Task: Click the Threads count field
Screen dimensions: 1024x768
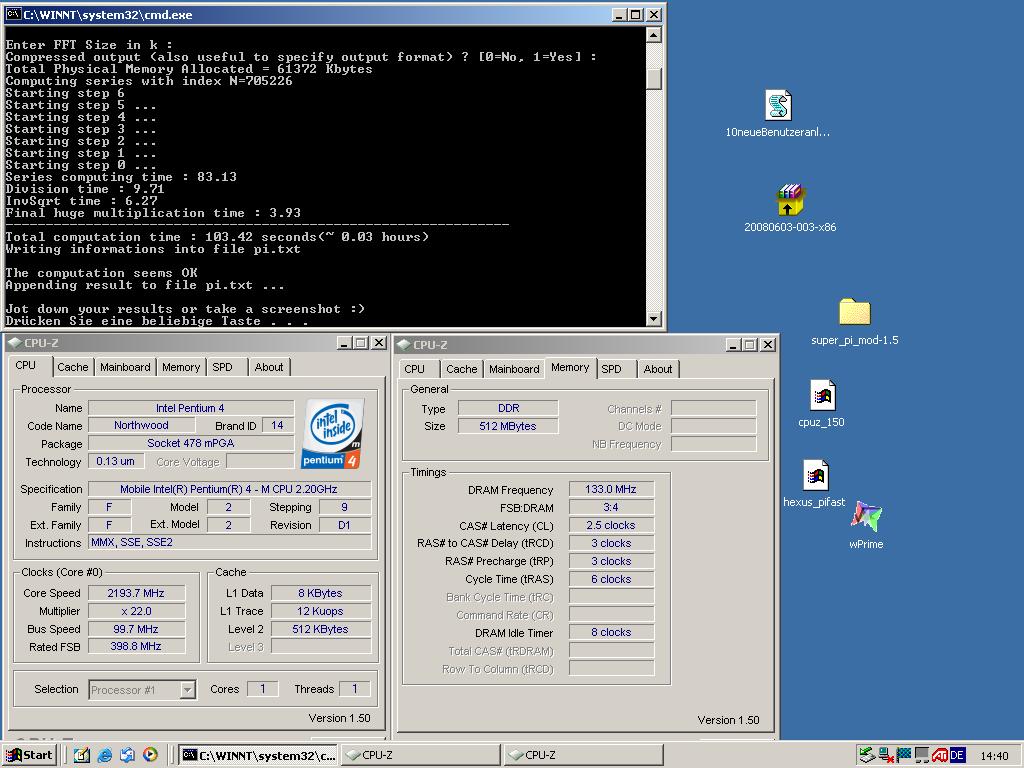Action: click(355, 689)
